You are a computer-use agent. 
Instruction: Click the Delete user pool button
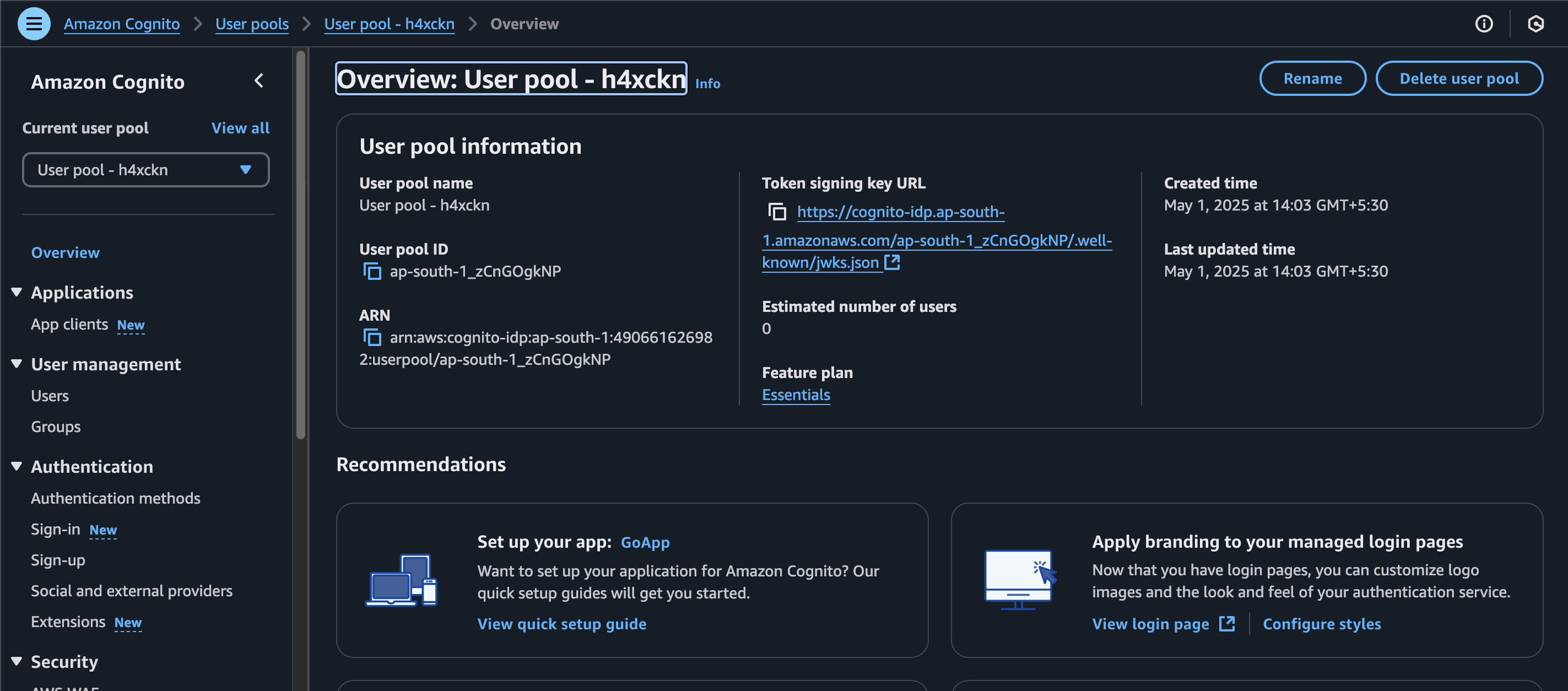click(x=1458, y=79)
